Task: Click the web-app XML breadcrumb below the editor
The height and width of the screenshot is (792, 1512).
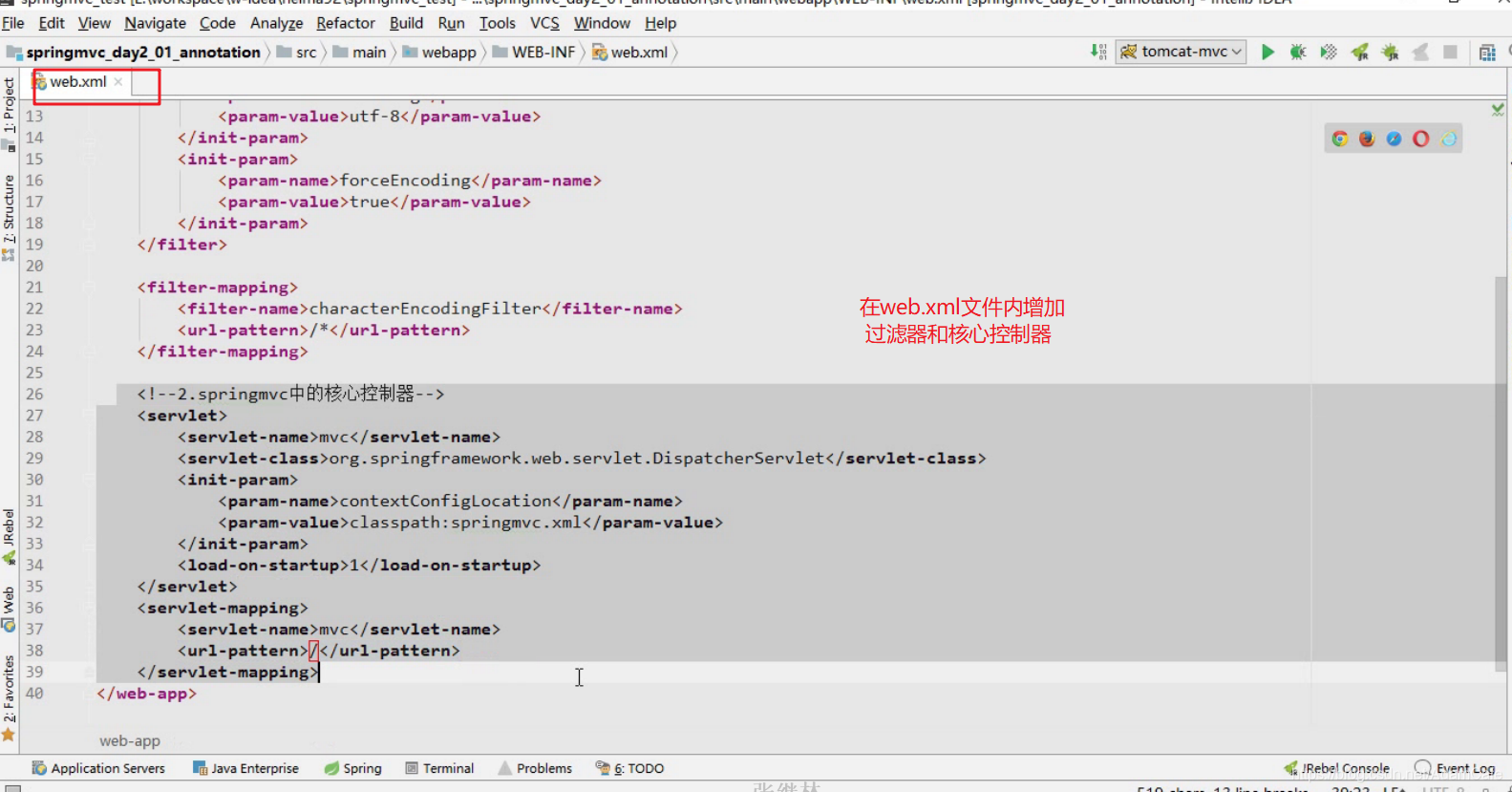Action: coord(130,741)
